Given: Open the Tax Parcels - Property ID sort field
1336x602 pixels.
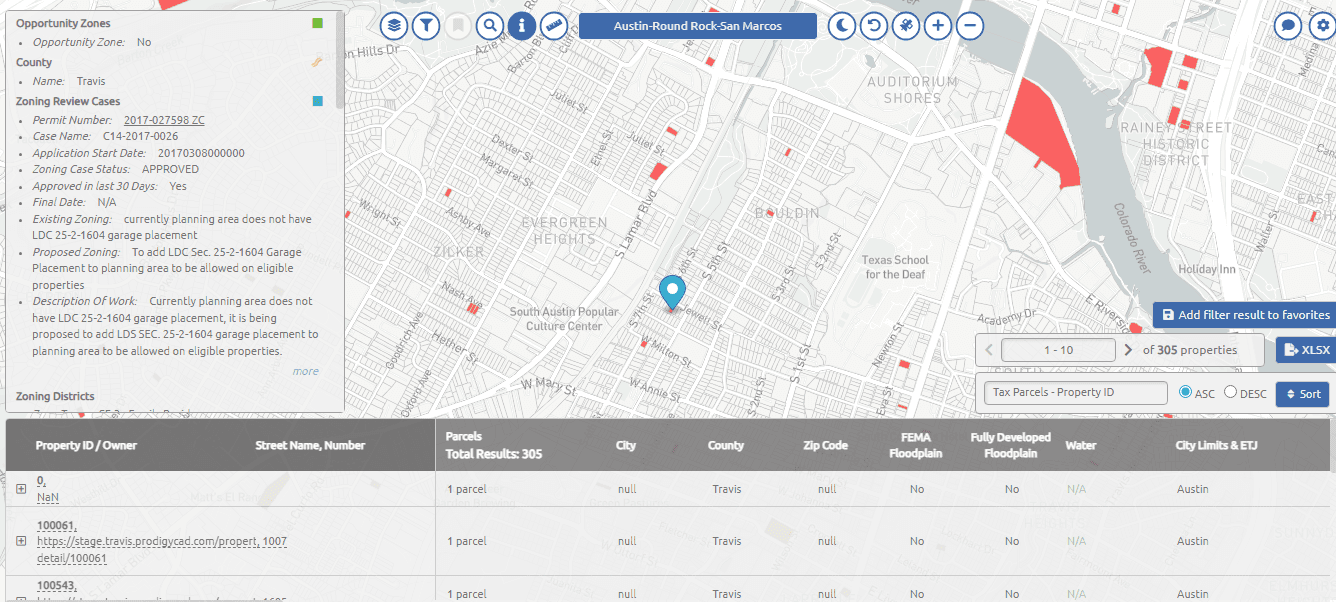Looking at the screenshot, I should pyautogui.click(x=1076, y=393).
